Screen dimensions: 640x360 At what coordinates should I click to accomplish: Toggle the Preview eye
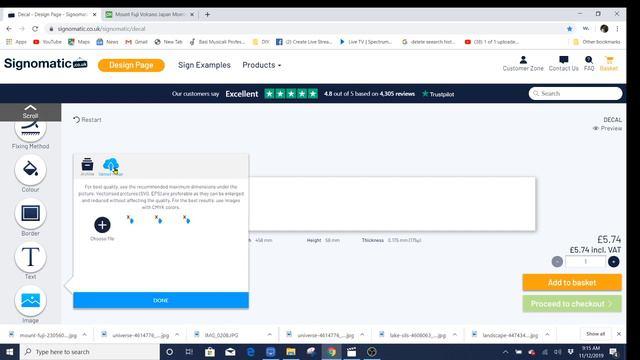(x=607, y=128)
